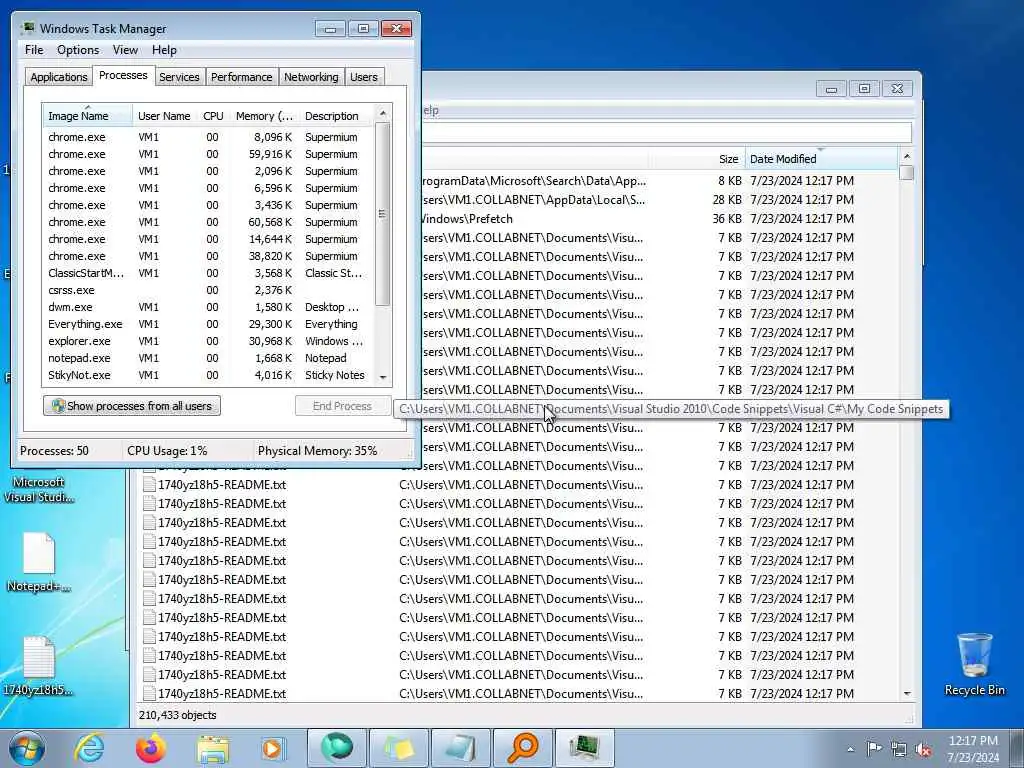Switch to Task Manager taskbar button
This screenshot has width=1024, height=768.
pyautogui.click(x=584, y=748)
